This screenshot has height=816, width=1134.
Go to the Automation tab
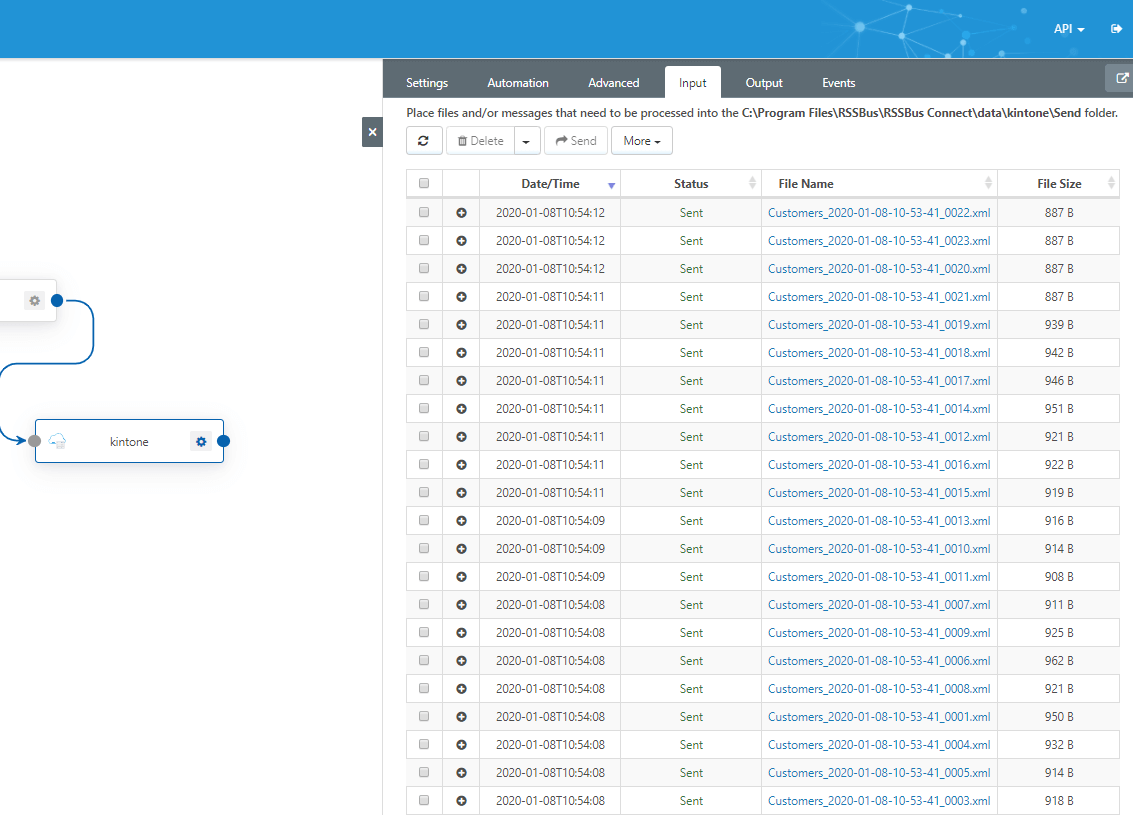pos(518,83)
